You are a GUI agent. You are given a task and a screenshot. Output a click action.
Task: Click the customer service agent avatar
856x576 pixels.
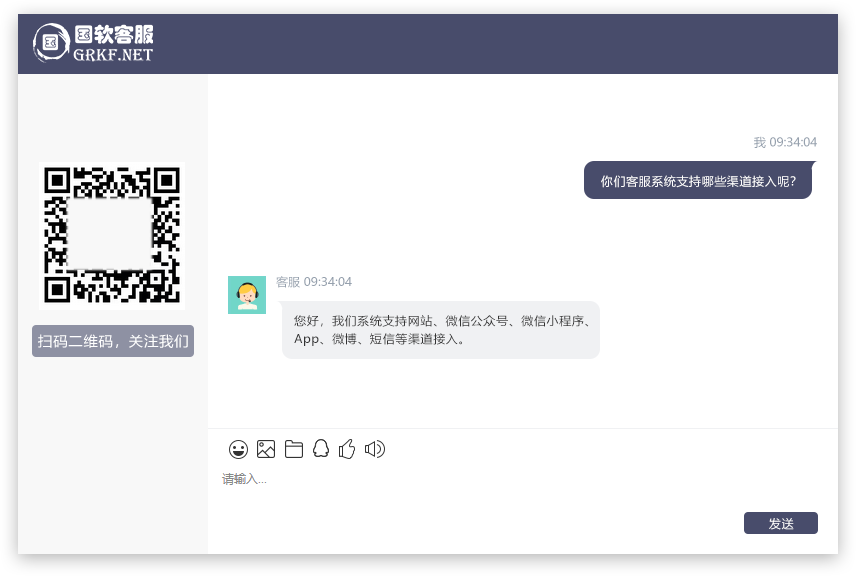tap(247, 295)
